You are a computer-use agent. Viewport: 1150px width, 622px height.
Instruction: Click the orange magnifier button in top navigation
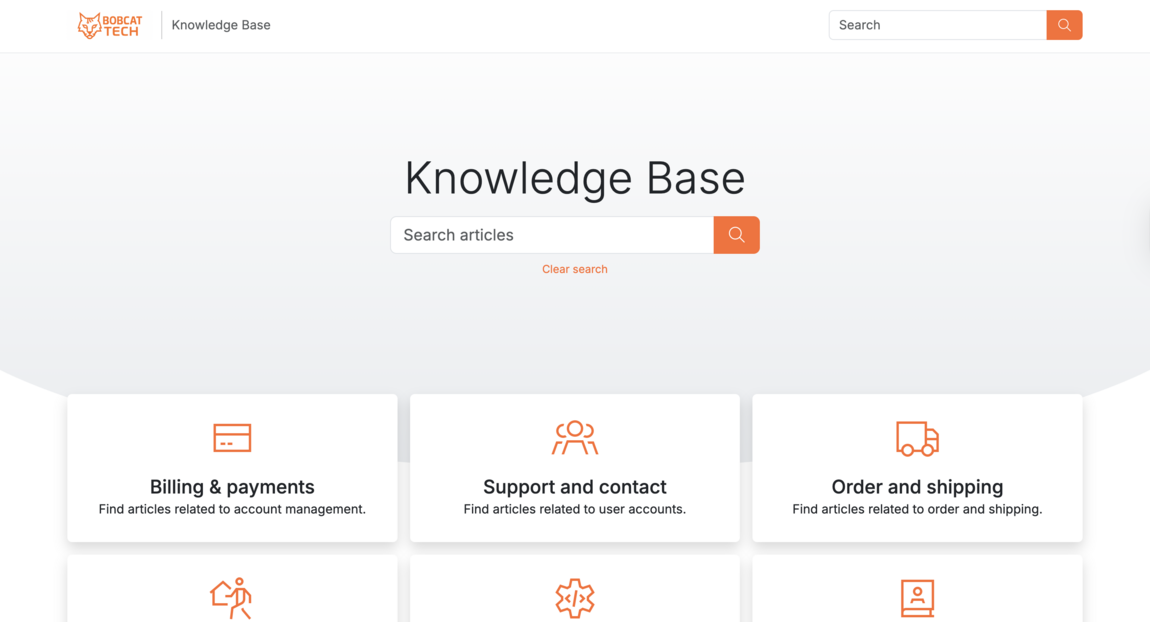(1063, 24)
